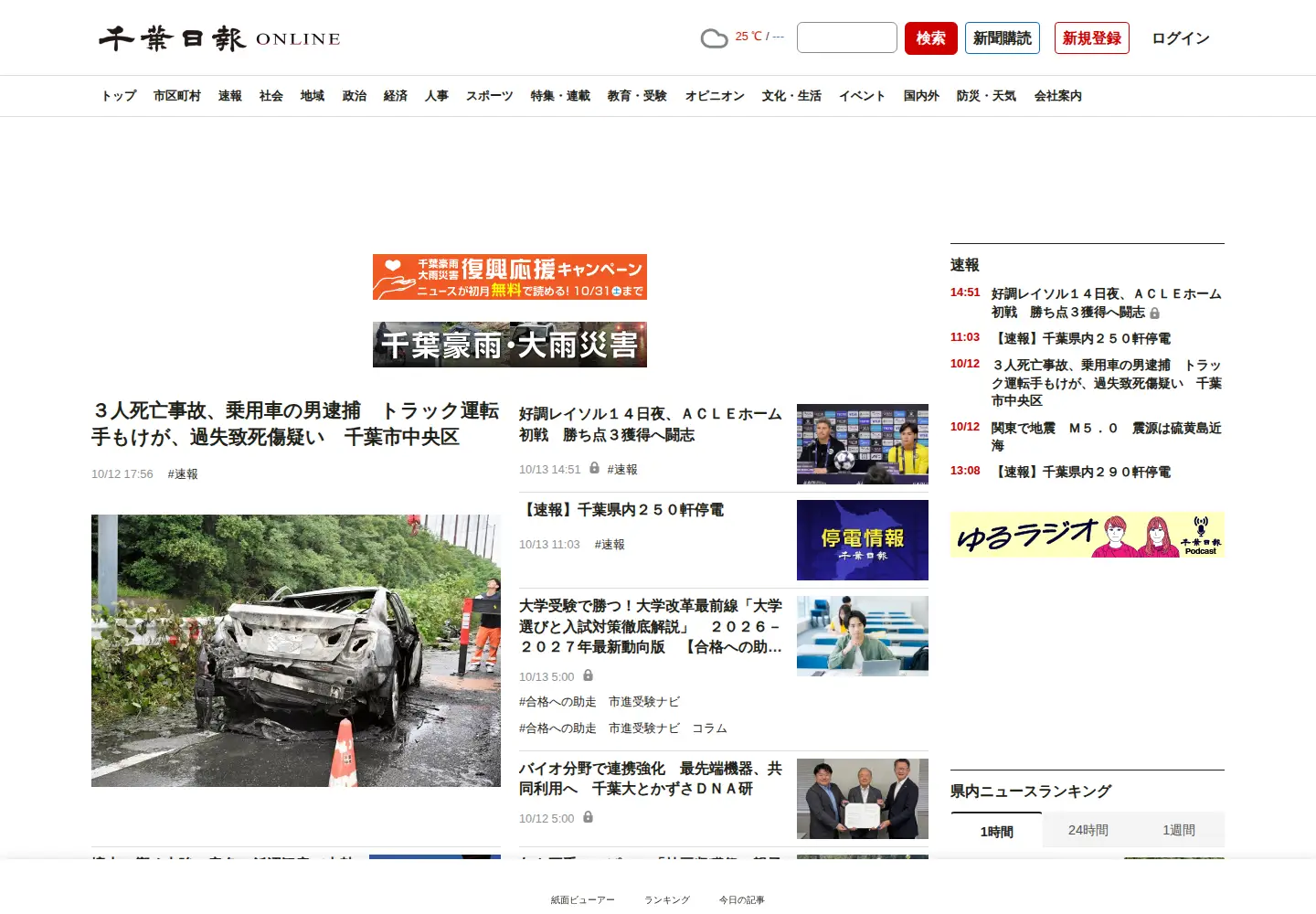
Task: Open the 13:08 ２９０軒停電 sidebar item
Action: [1081, 472]
